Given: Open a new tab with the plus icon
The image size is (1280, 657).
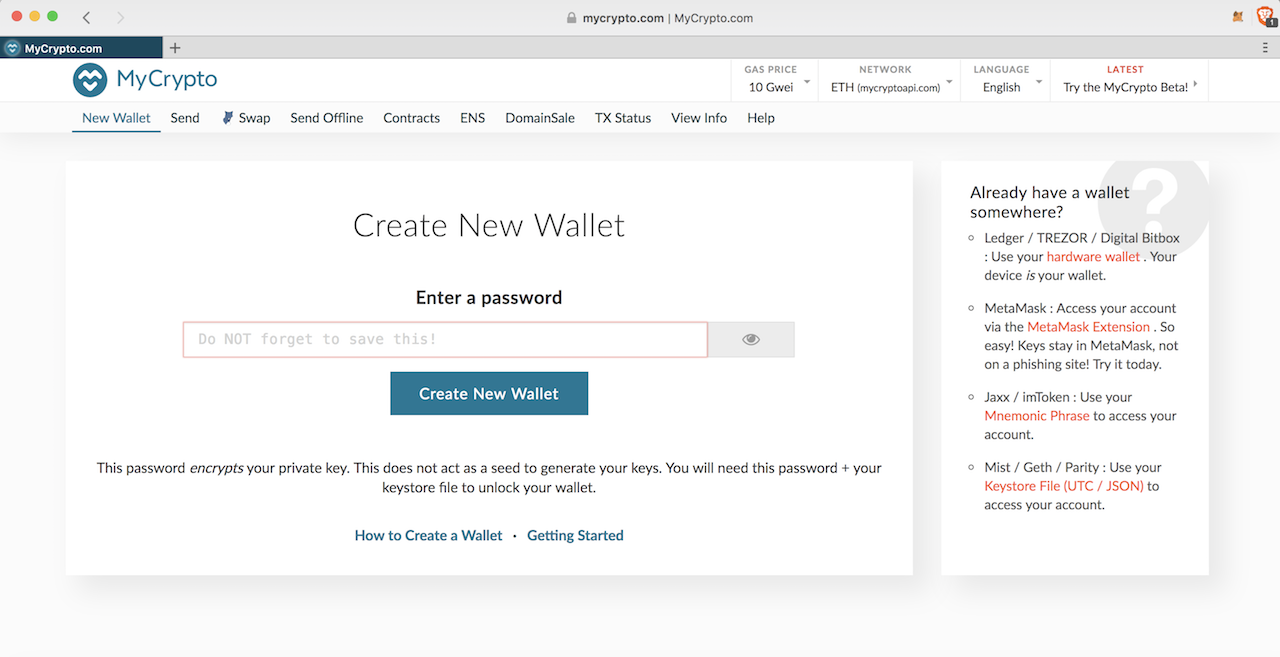Looking at the screenshot, I should pos(175,48).
